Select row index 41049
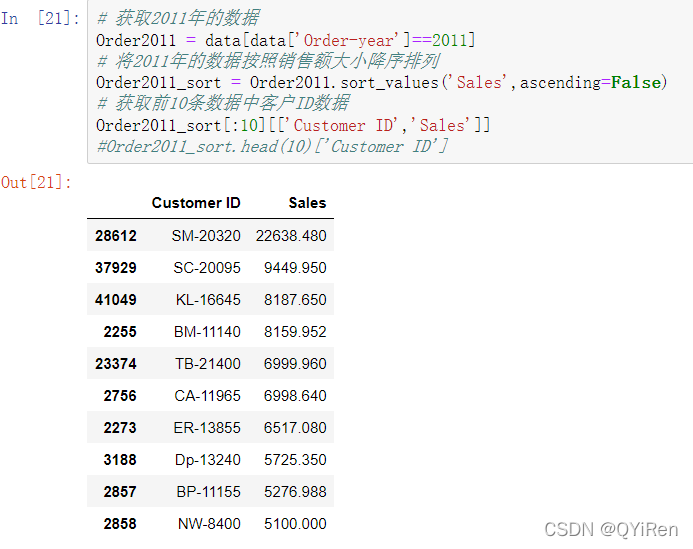This screenshot has height=549, width=693. 116,300
